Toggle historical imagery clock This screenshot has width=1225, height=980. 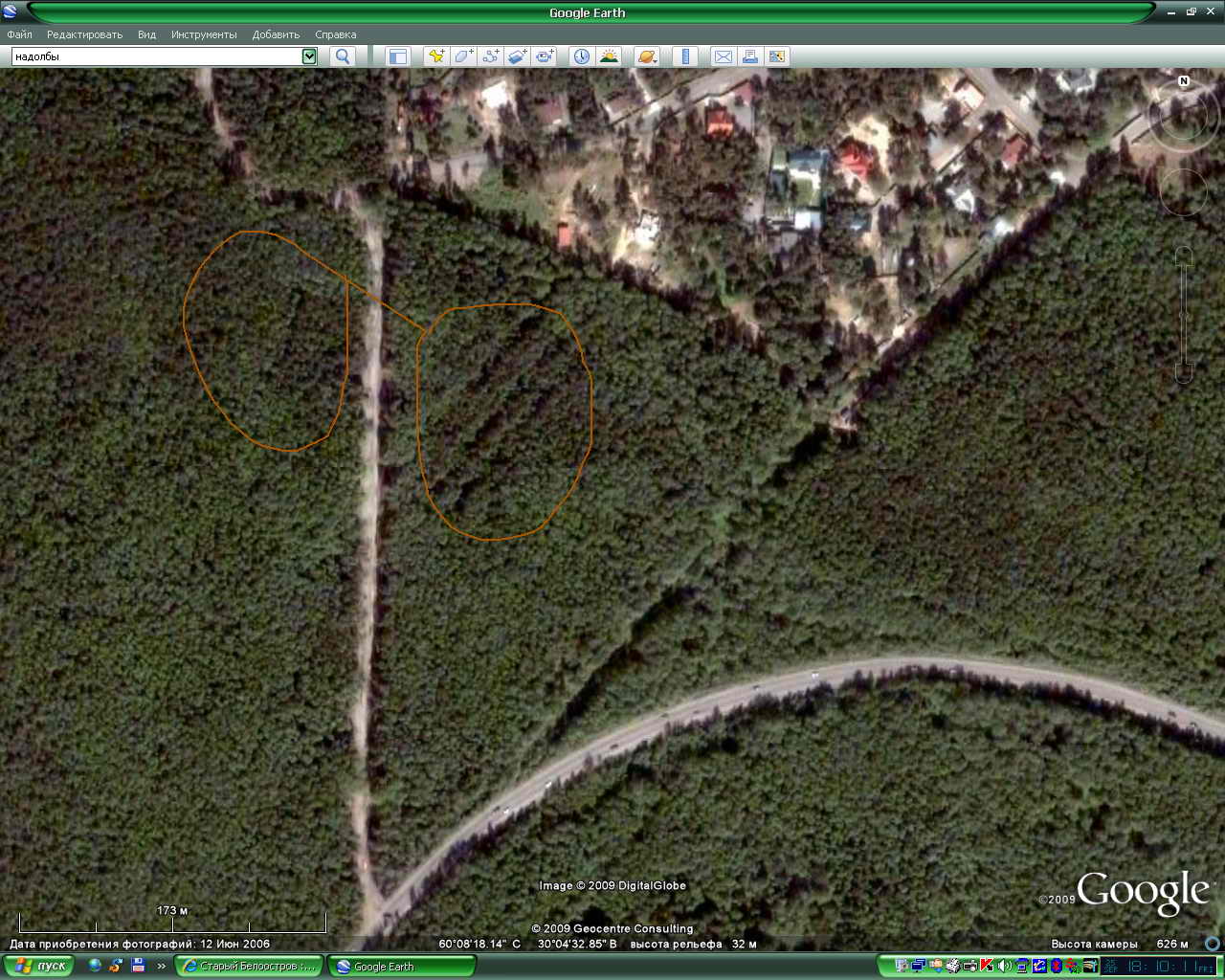coord(582,56)
